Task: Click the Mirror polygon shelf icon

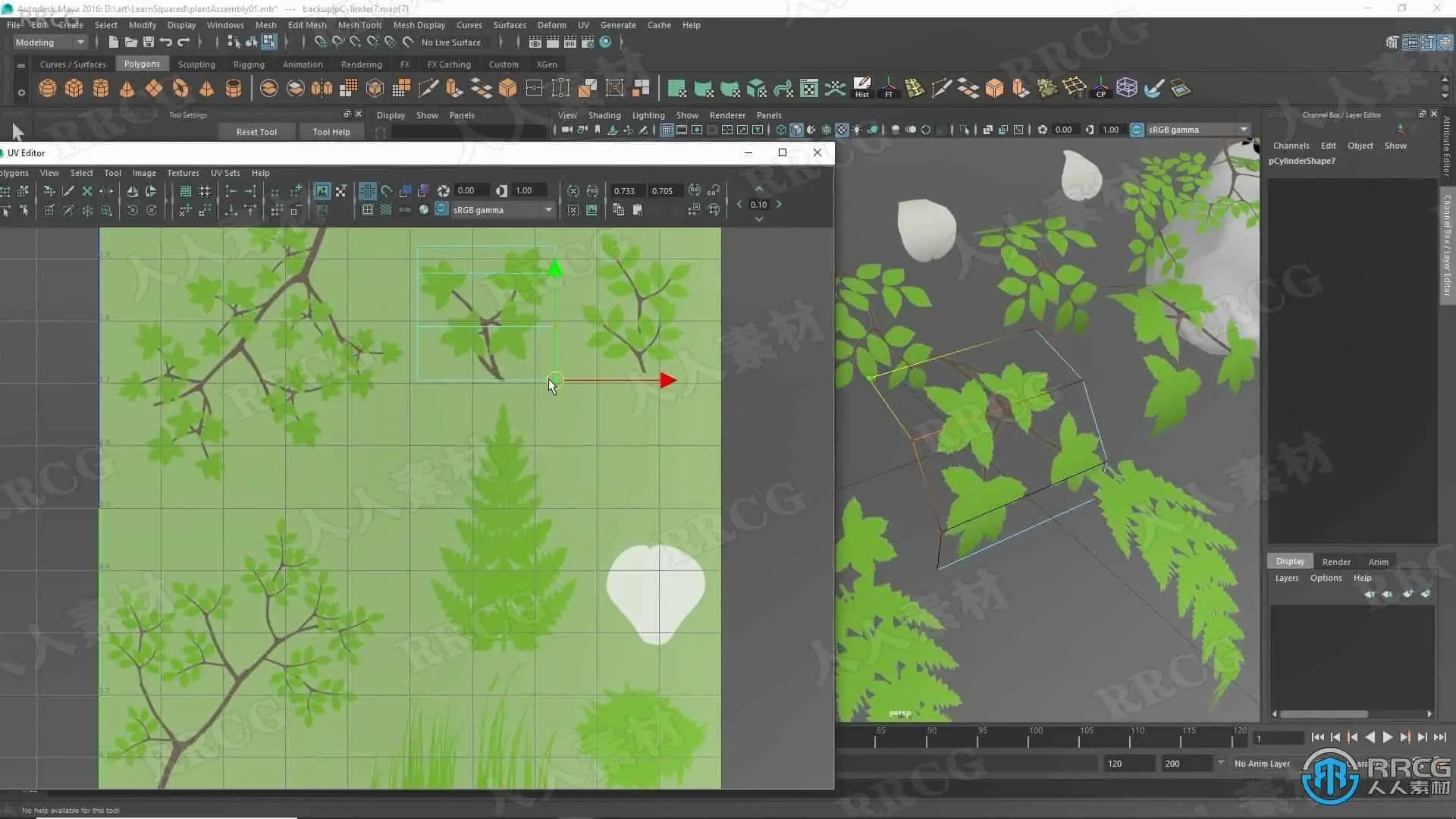Action: [x=322, y=89]
